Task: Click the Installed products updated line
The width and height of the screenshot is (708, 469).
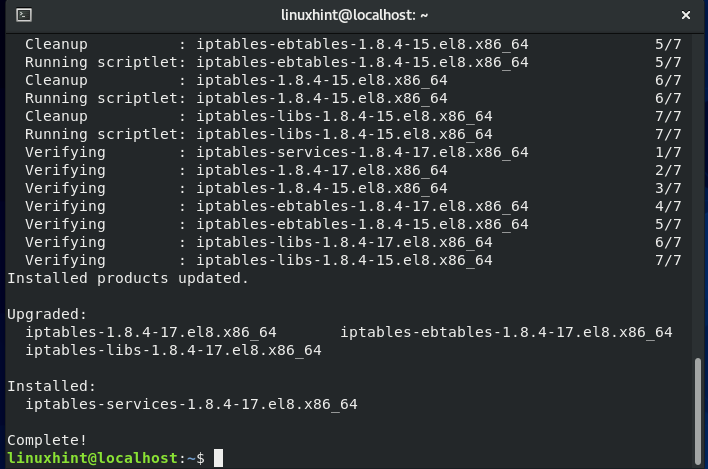Action: (x=128, y=278)
